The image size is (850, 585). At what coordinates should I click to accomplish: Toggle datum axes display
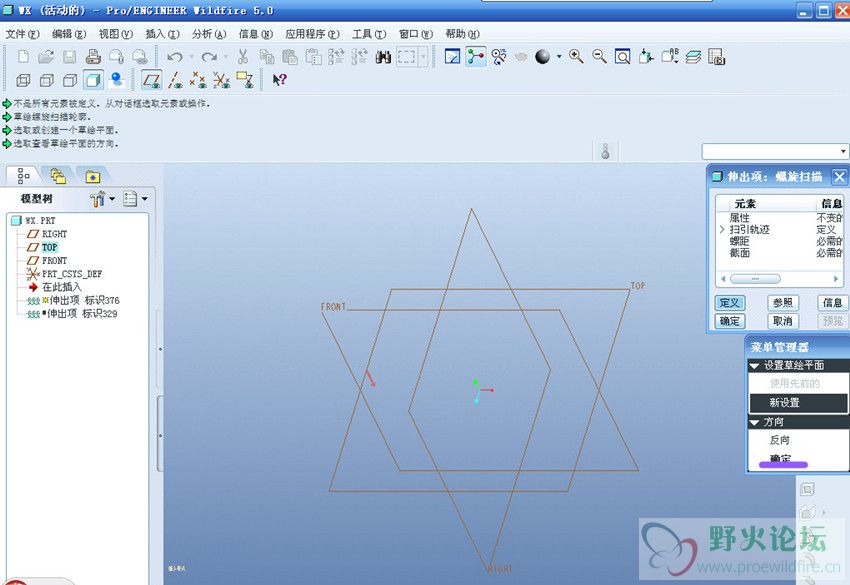point(175,80)
